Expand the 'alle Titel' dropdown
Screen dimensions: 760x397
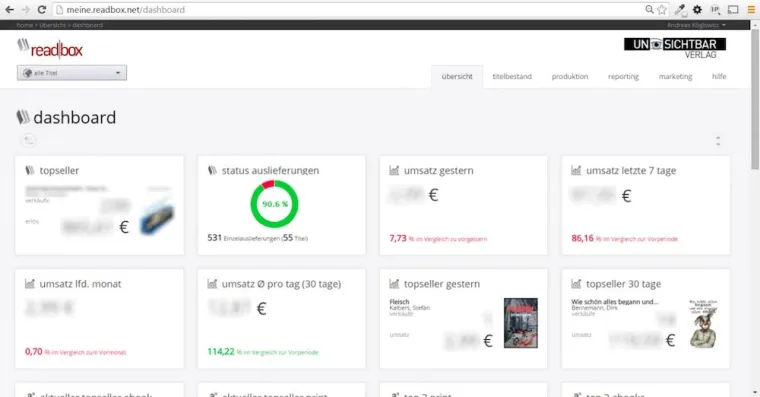click(72, 73)
